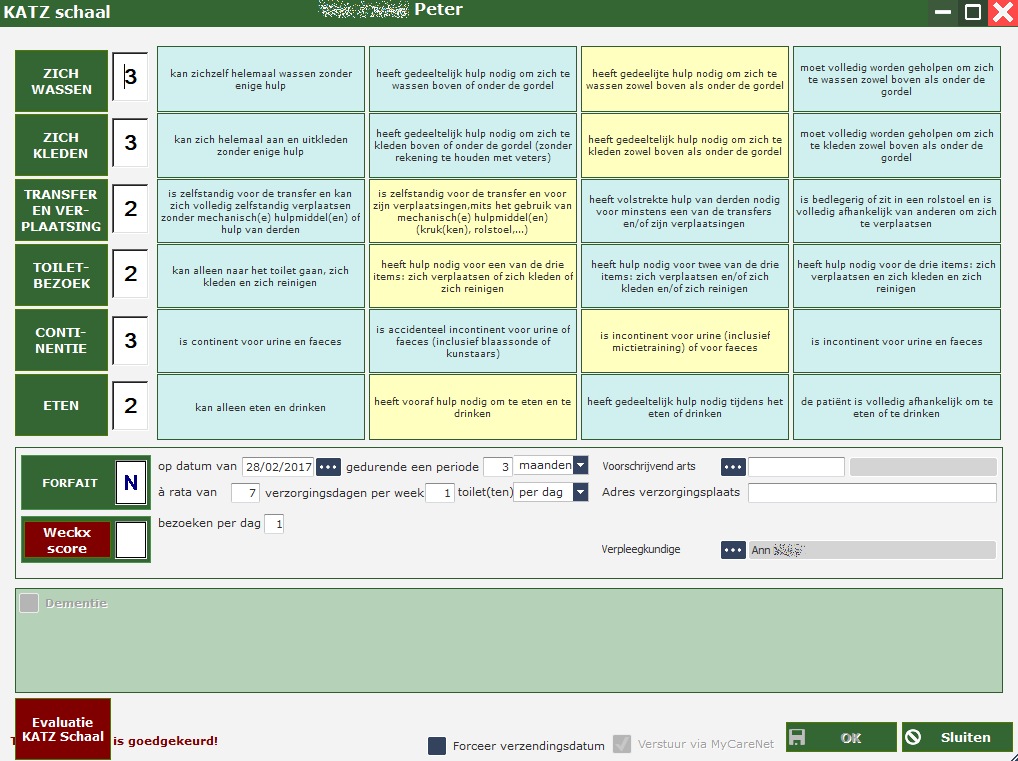This screenshot has width=1018, height=761.
Task: Select 'de patiënt is volledig afhankelijk' eating option
Action: pos(897,407)
